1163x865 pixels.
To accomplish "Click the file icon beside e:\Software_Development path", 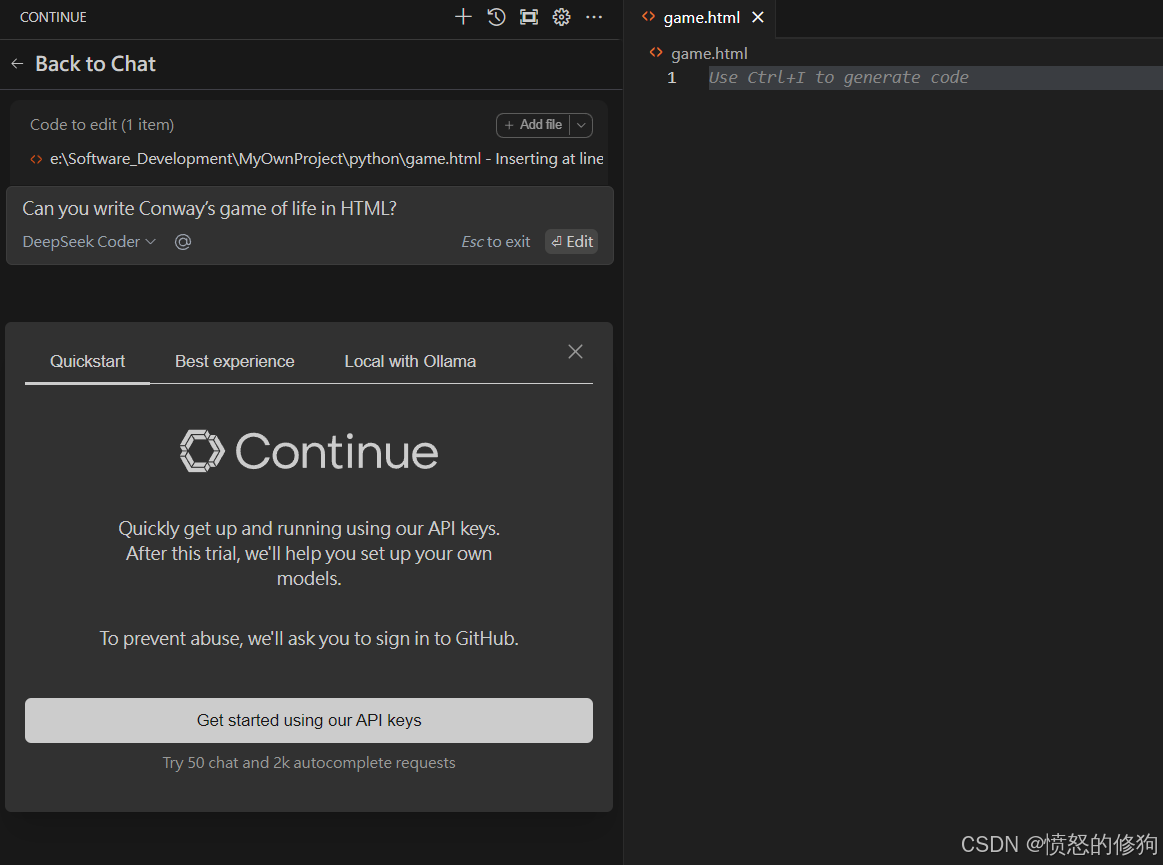I will 36,159.
